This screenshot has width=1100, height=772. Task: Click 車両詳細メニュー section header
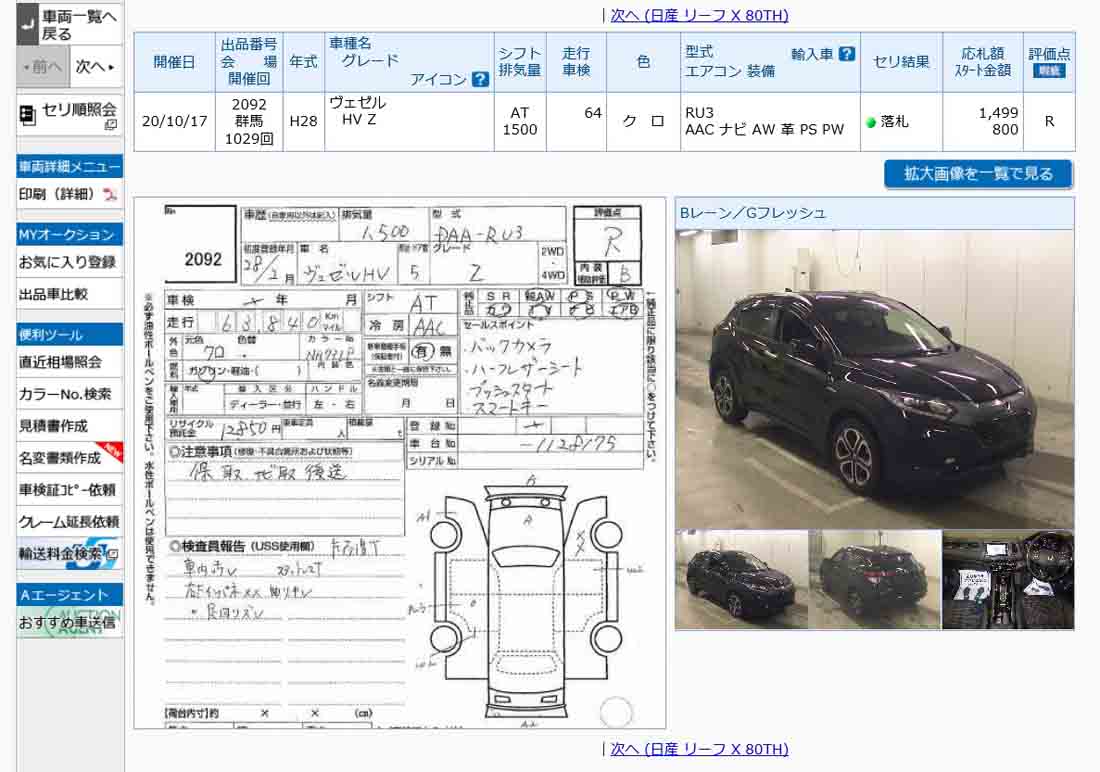pos(69,167)
